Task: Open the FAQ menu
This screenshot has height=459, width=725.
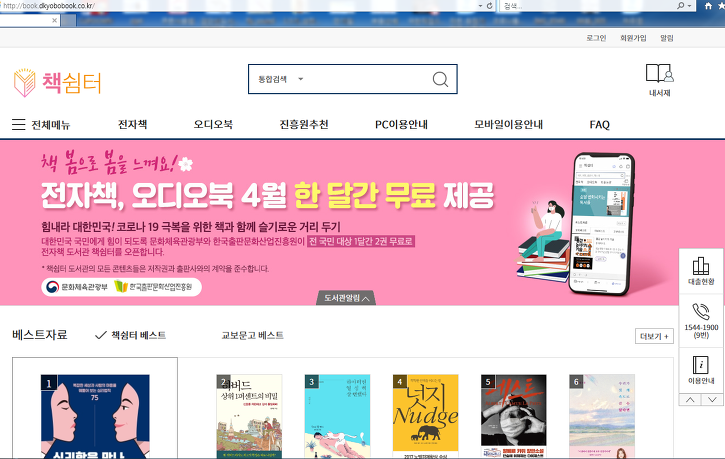Action: pyautogui.click(x=600, y=124)
